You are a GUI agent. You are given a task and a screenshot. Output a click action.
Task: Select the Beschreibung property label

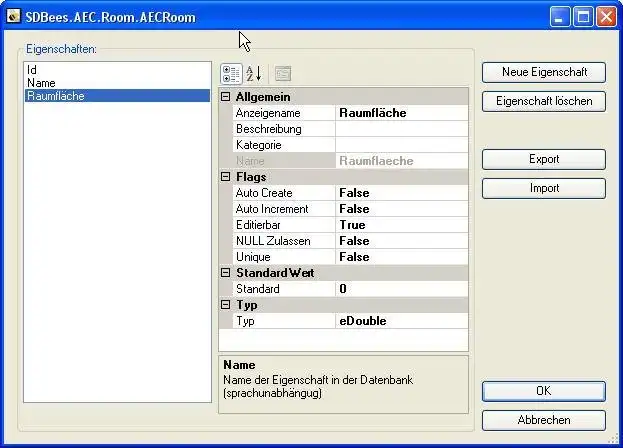[x=284, y=129]
